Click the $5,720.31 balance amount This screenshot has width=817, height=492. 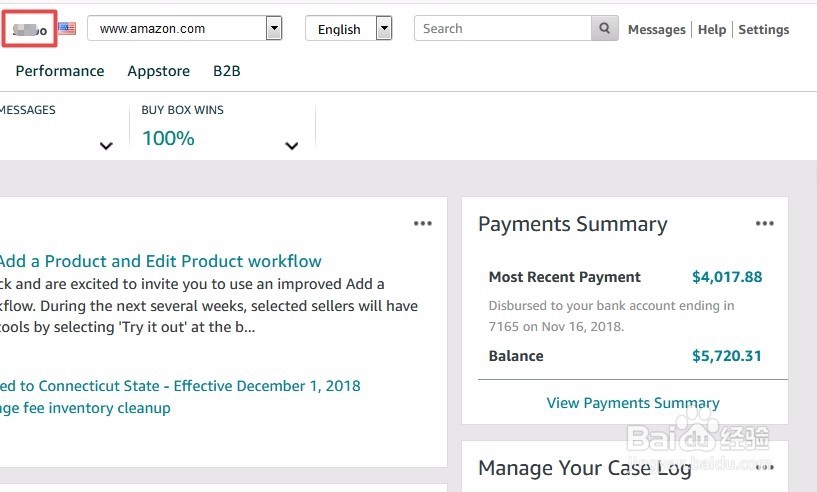(x=727, y=356)
